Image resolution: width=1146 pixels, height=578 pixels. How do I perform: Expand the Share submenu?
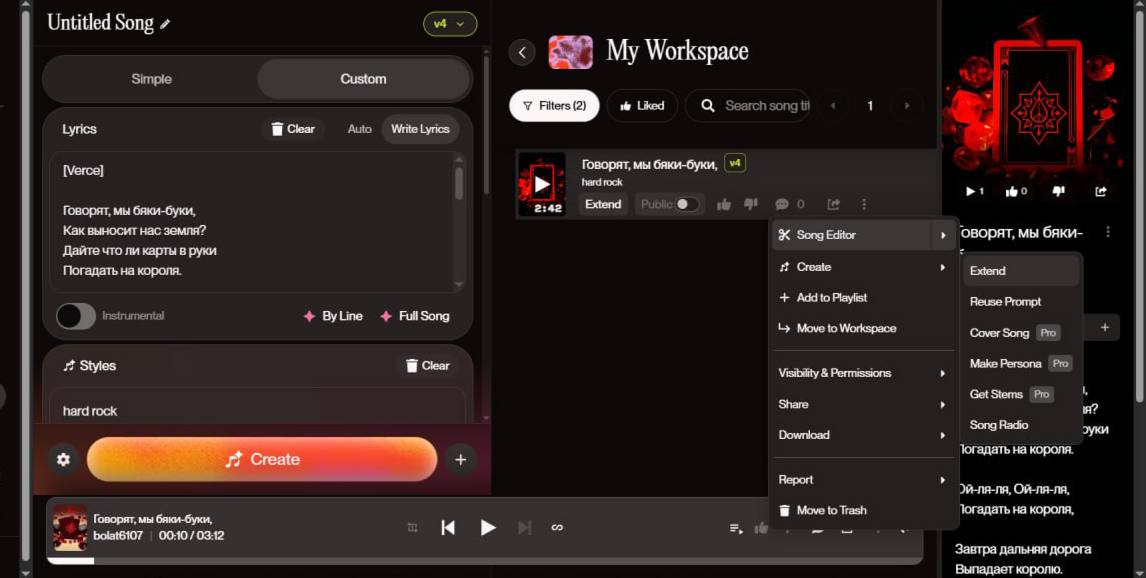coord(864,405)
